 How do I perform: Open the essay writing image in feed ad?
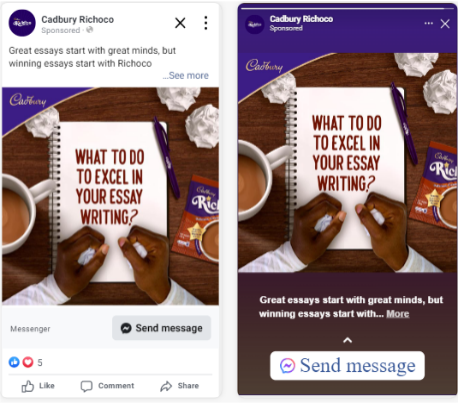pyautogui.click(x=110, y=196)
